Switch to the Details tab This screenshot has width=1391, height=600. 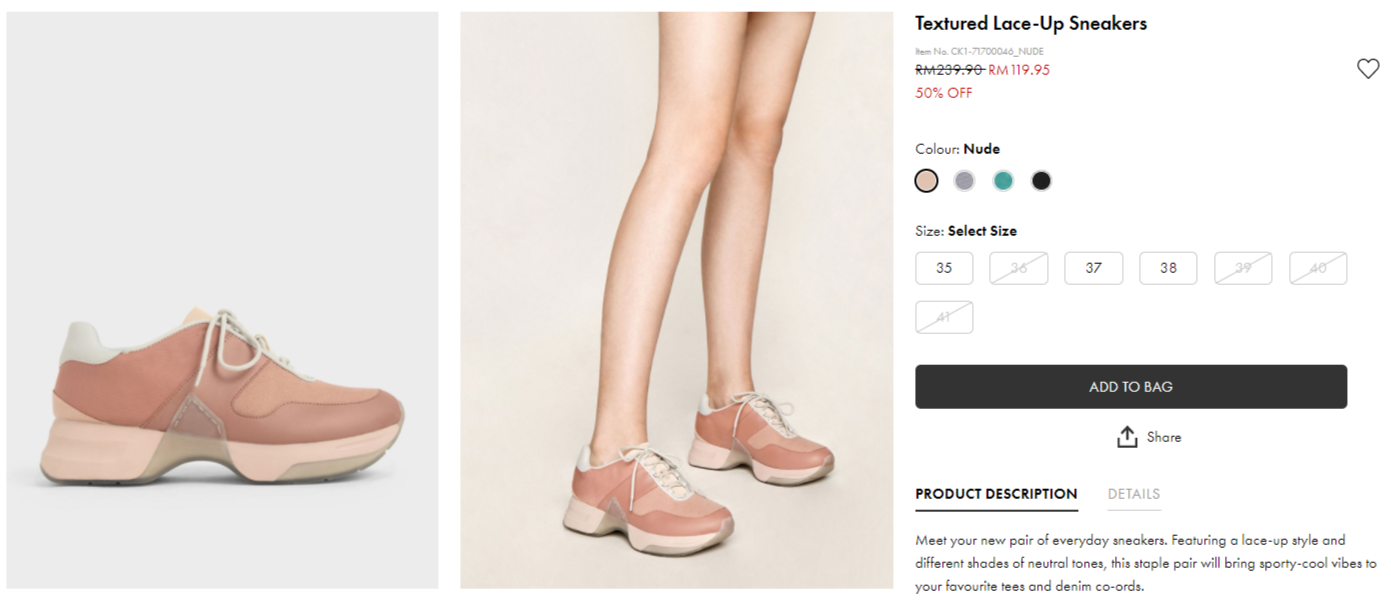click(1134, 494)
